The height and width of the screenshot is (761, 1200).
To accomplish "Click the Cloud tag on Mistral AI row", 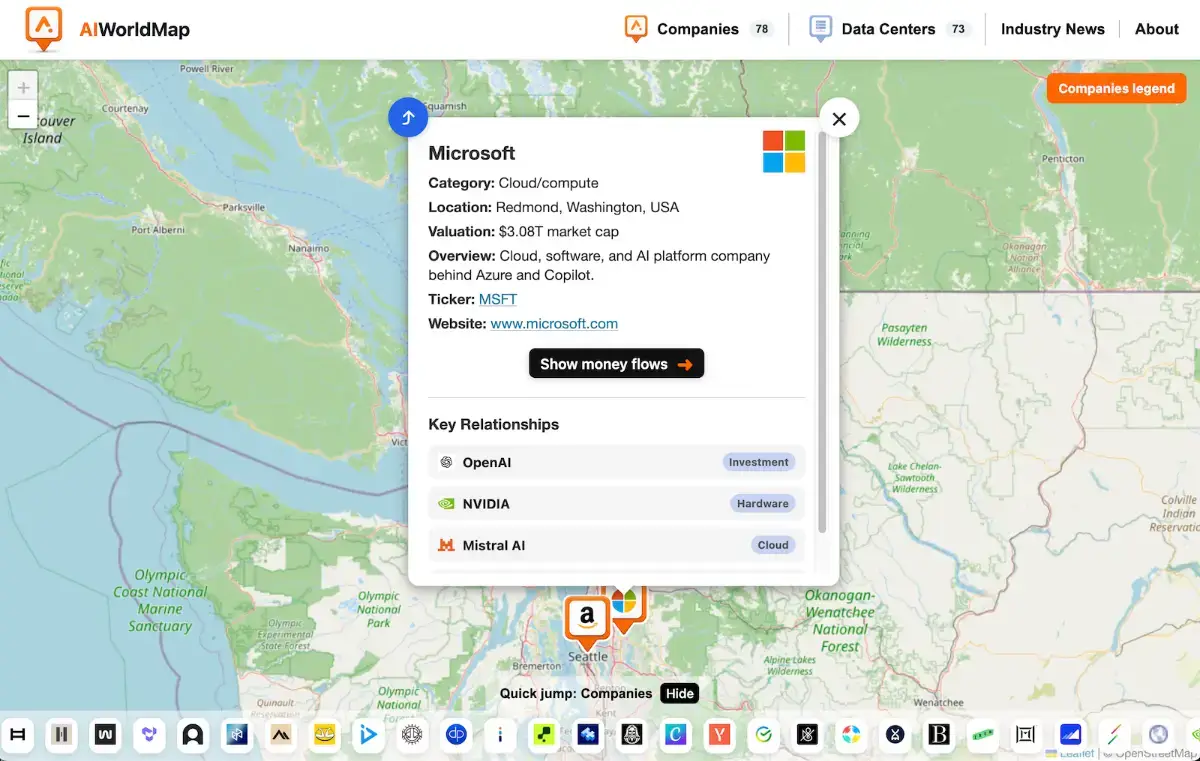I will [773, 545].
